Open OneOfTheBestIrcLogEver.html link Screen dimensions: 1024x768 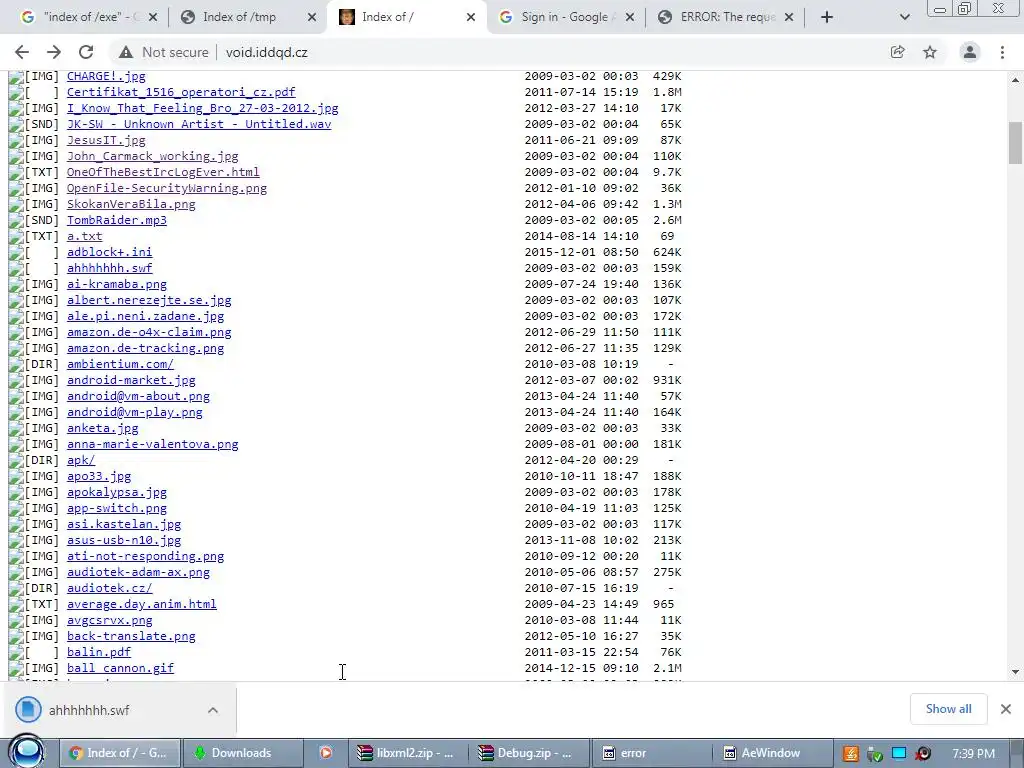pos(163,172)
